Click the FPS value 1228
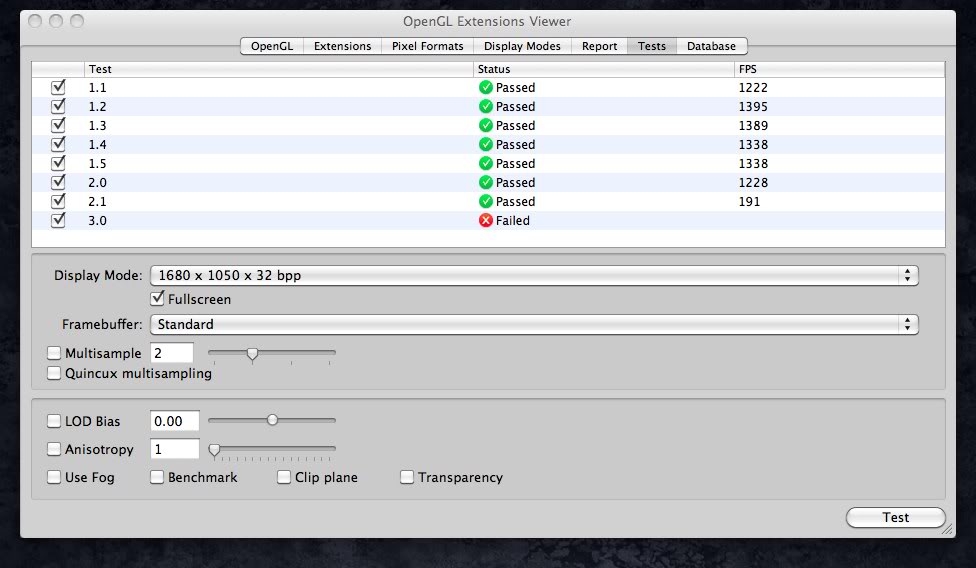This screenshot has height=568, width=976. 753,182
